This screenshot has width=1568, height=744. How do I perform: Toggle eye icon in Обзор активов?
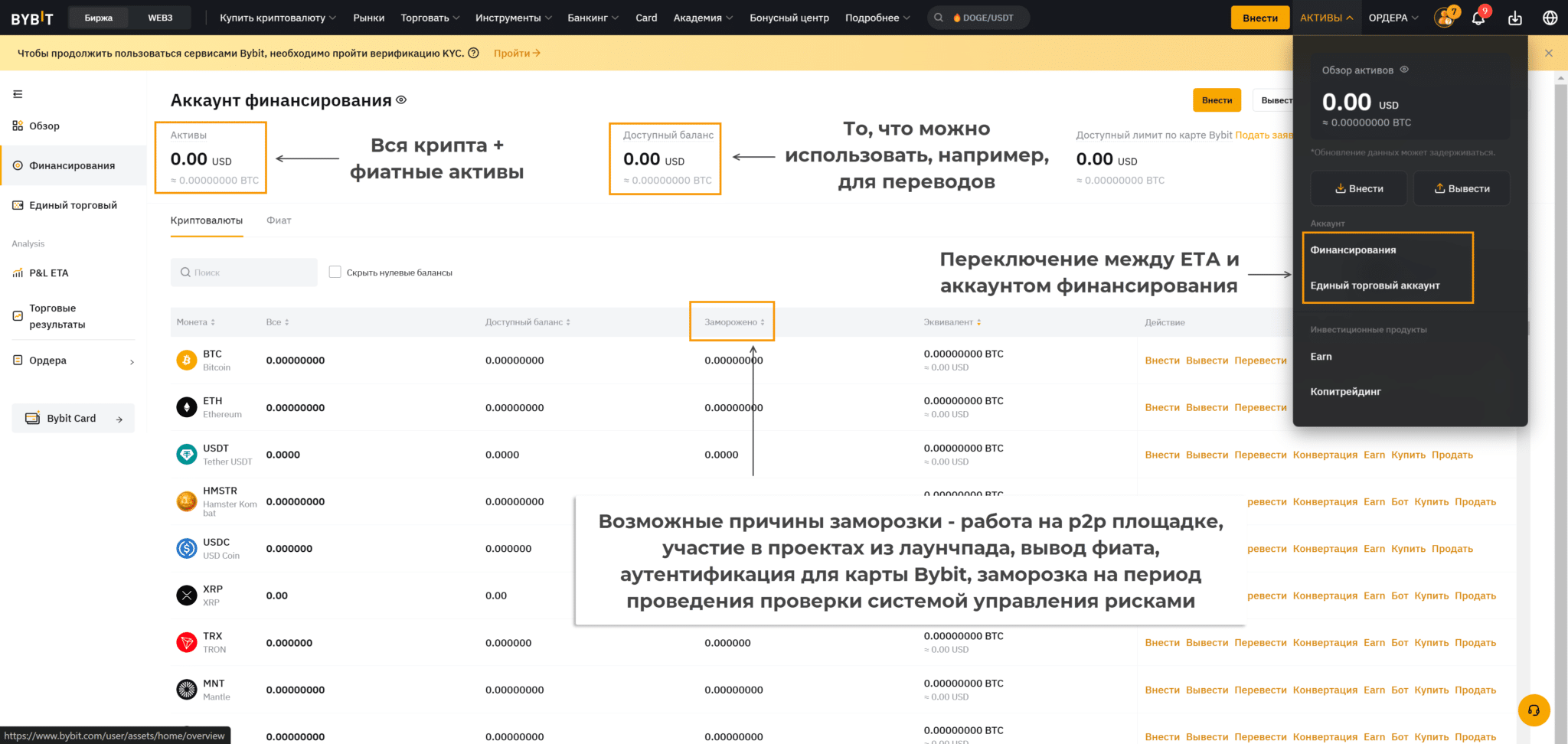click(1404, 70)
